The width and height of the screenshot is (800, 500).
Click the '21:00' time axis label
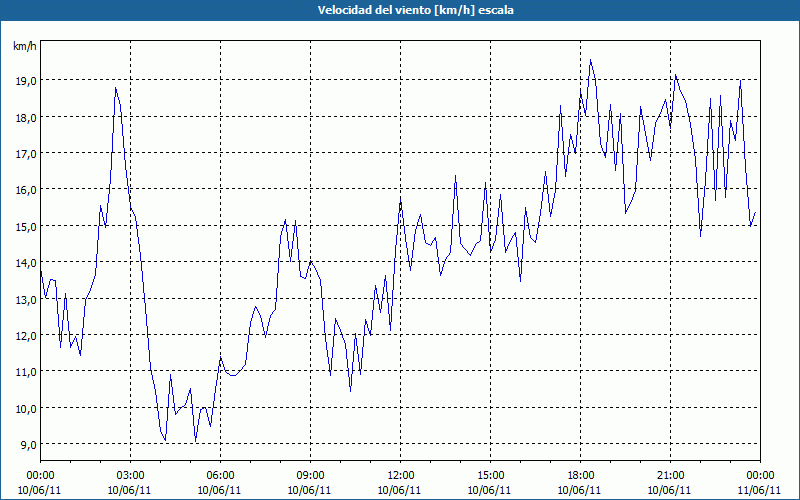[x=670, y=476]
